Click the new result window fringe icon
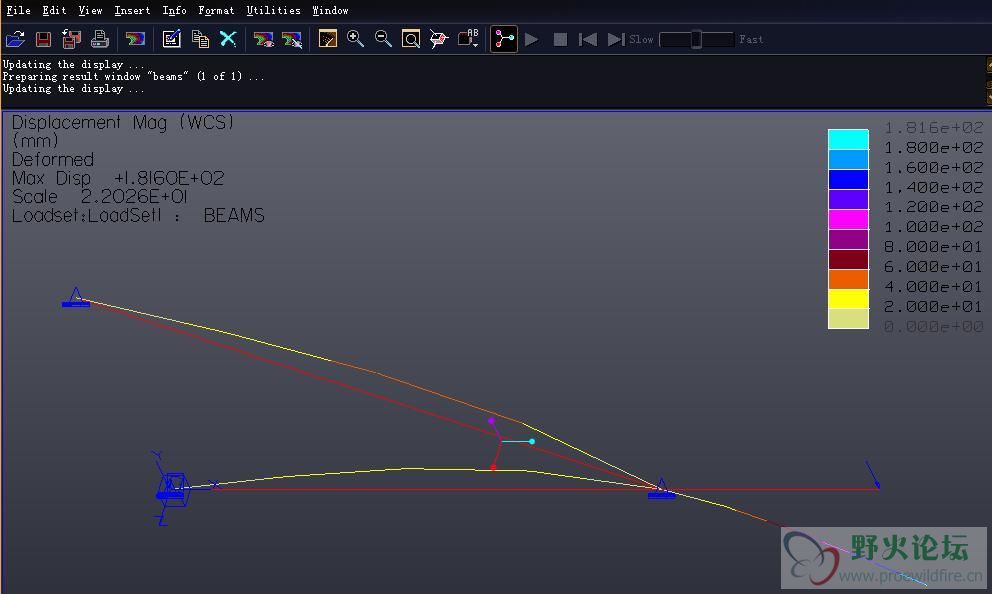This screenshot has width=992, height=594. point(135,39)
